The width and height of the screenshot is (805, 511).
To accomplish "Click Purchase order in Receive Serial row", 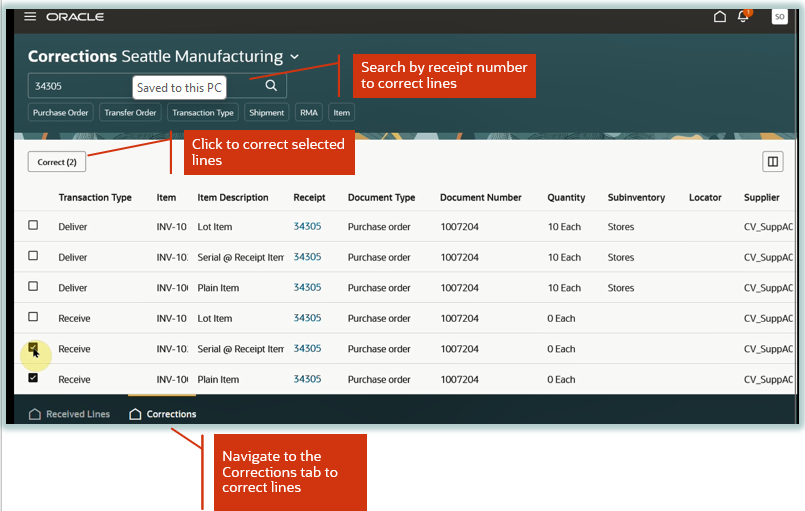I will (x=379, y=349).
